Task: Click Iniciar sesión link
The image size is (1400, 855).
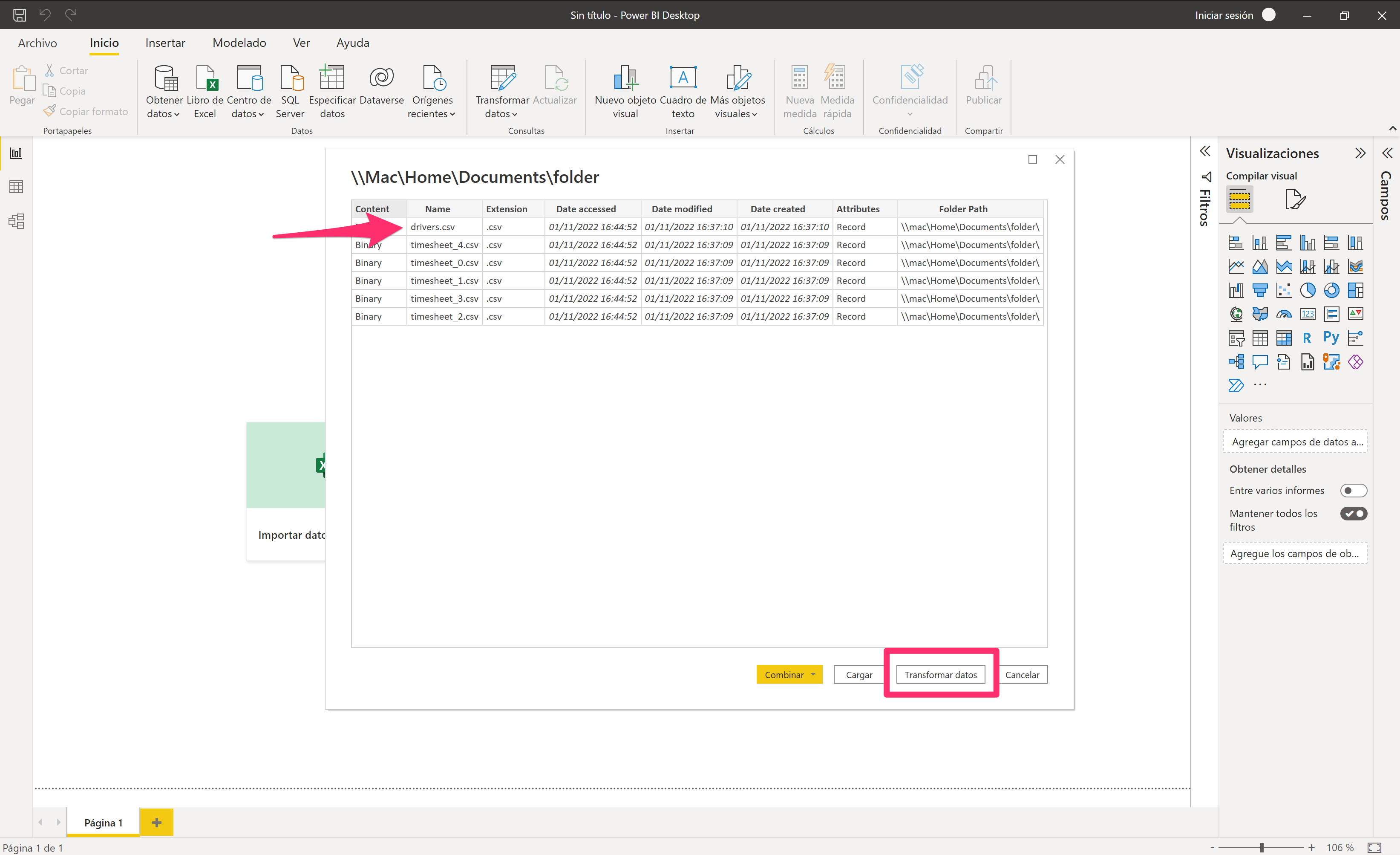Action: (1224, 15)
